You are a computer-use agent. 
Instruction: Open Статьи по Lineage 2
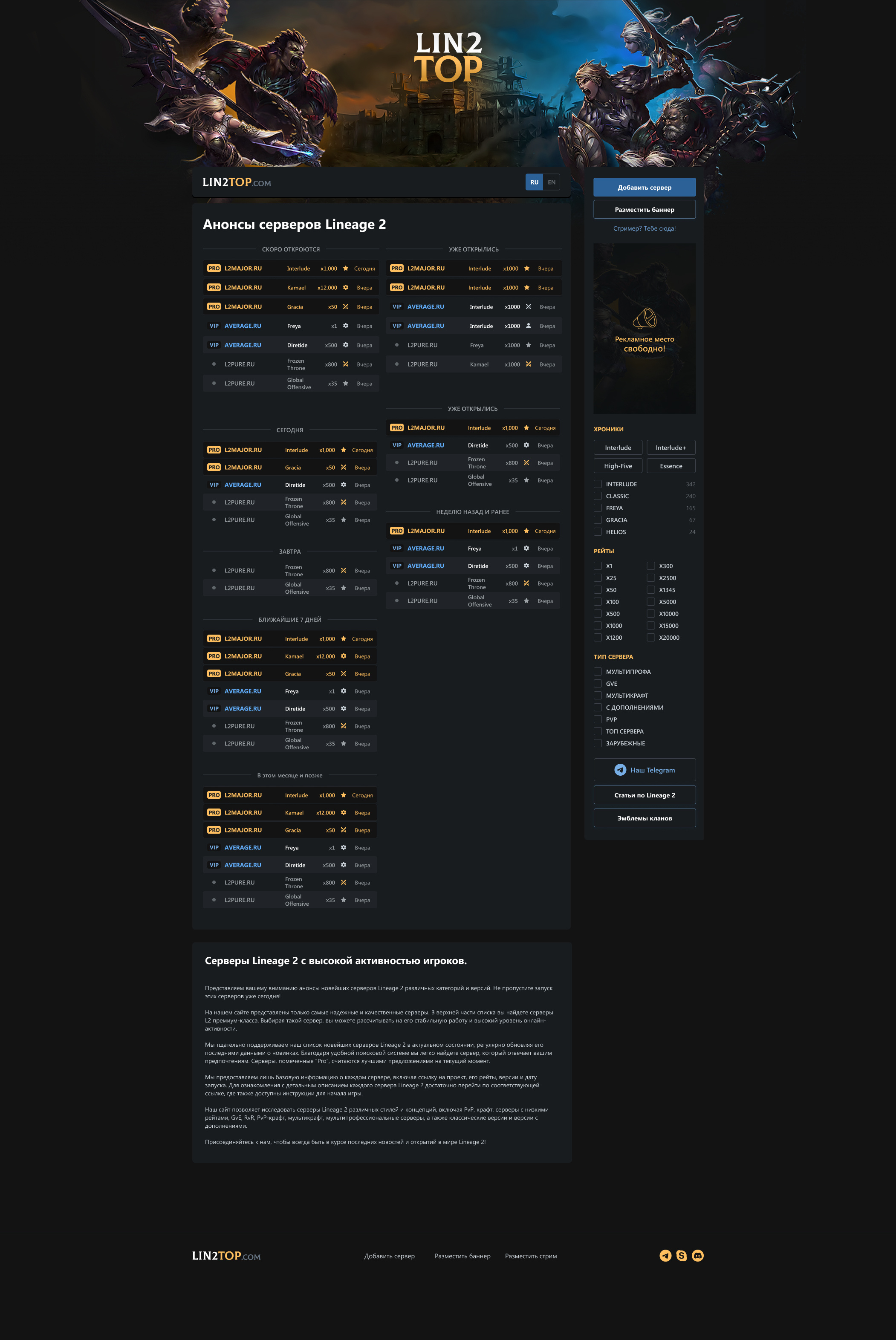click(645, 794)
